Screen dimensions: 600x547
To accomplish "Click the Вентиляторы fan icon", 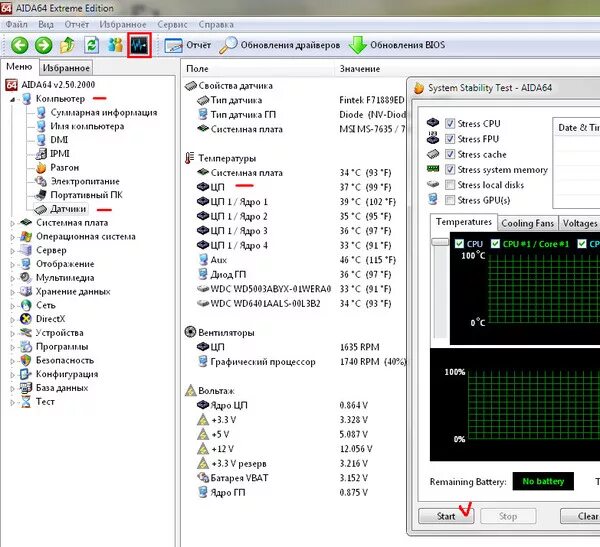I will point(190,332).
